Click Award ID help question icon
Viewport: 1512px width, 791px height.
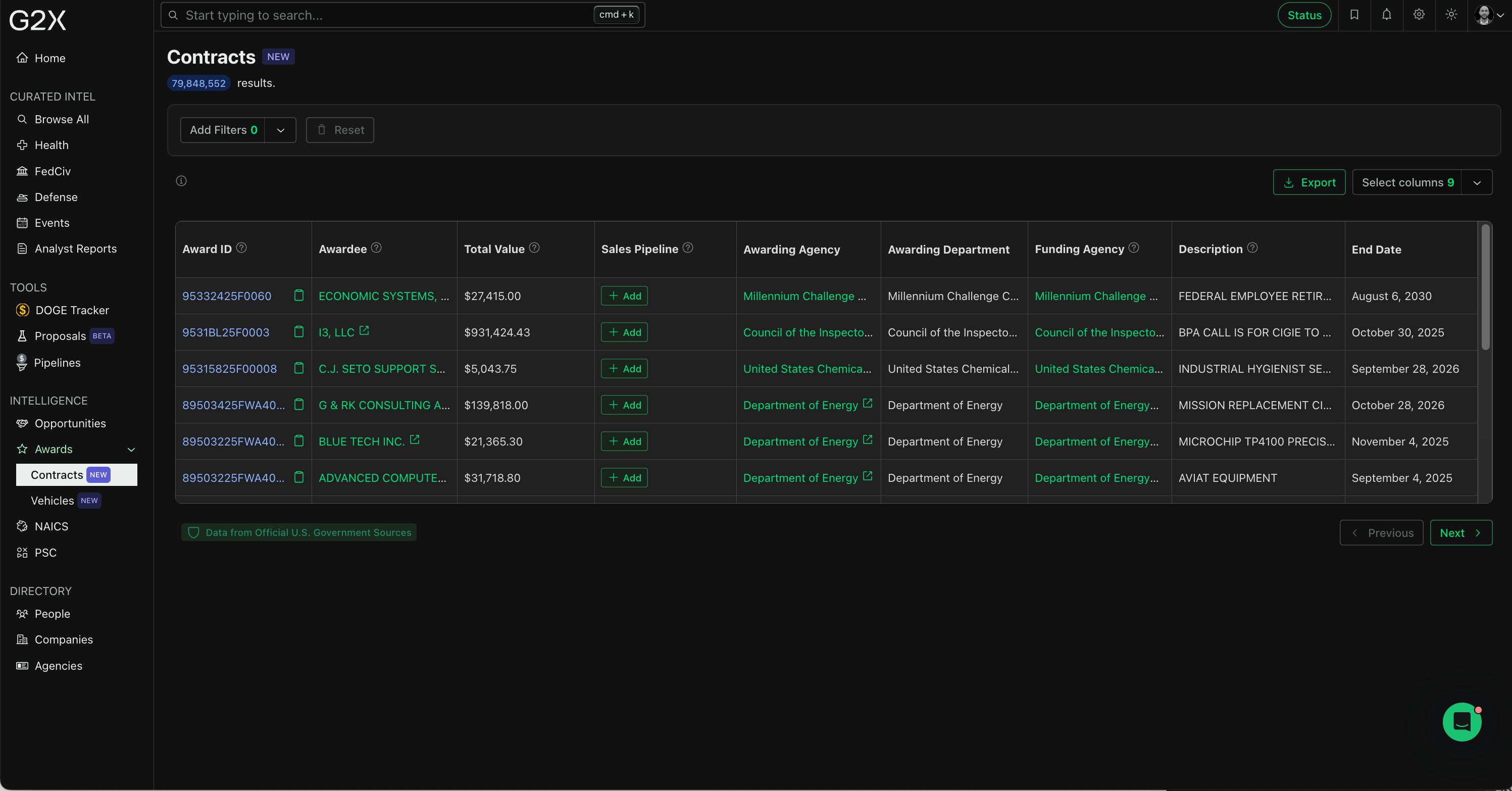pos(241,248)
